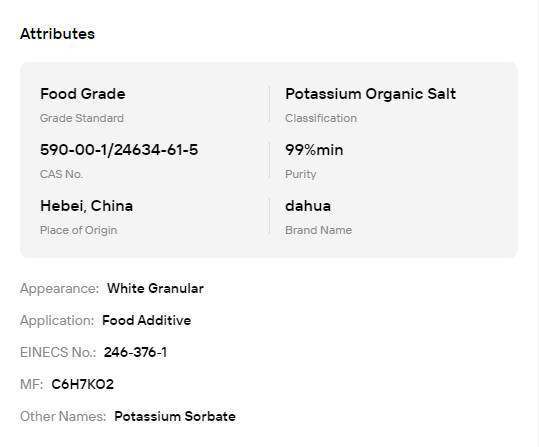Click the Purity label

tap(301, 174)
